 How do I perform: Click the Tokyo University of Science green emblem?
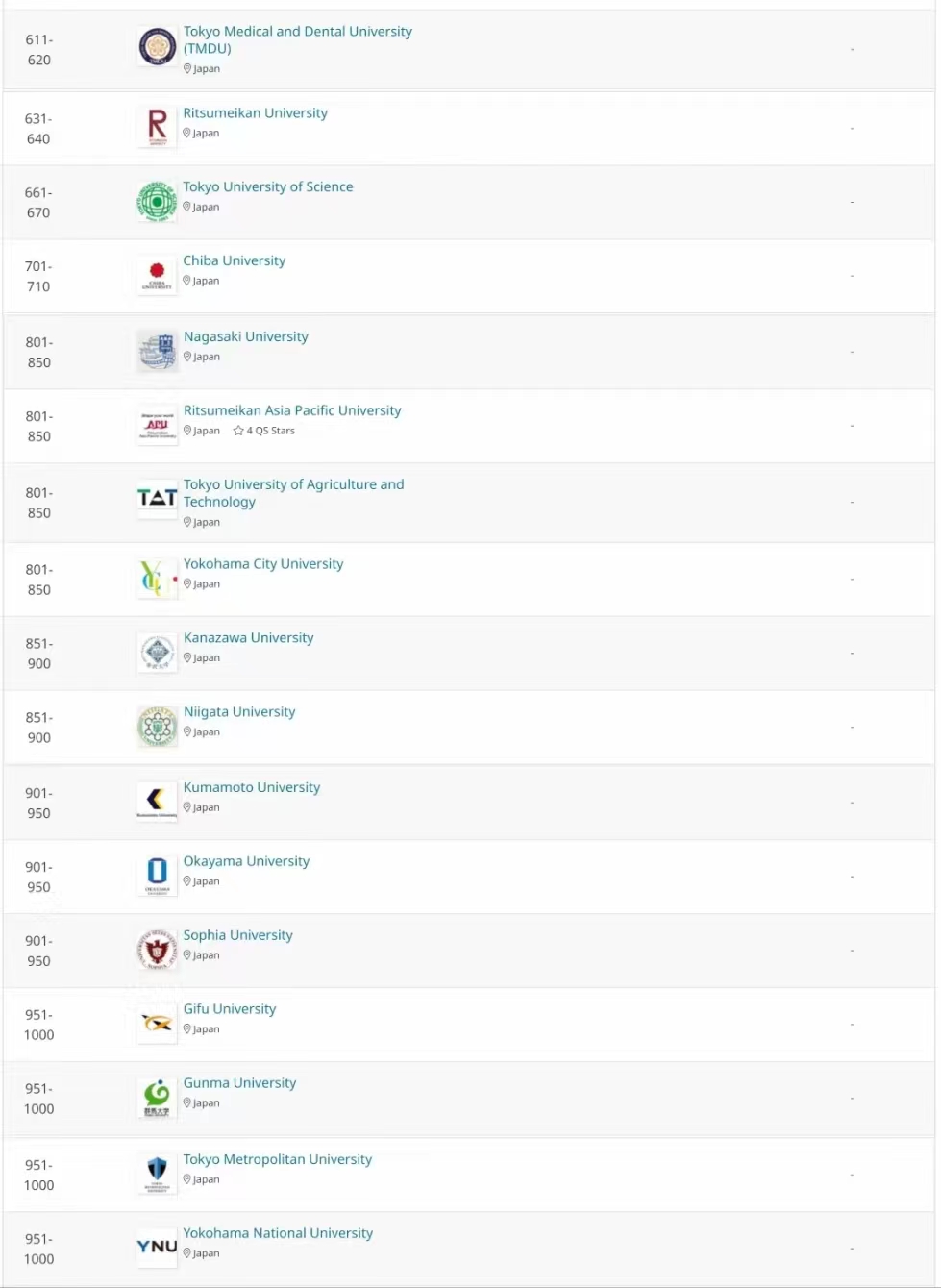click(x=157, y=201)
